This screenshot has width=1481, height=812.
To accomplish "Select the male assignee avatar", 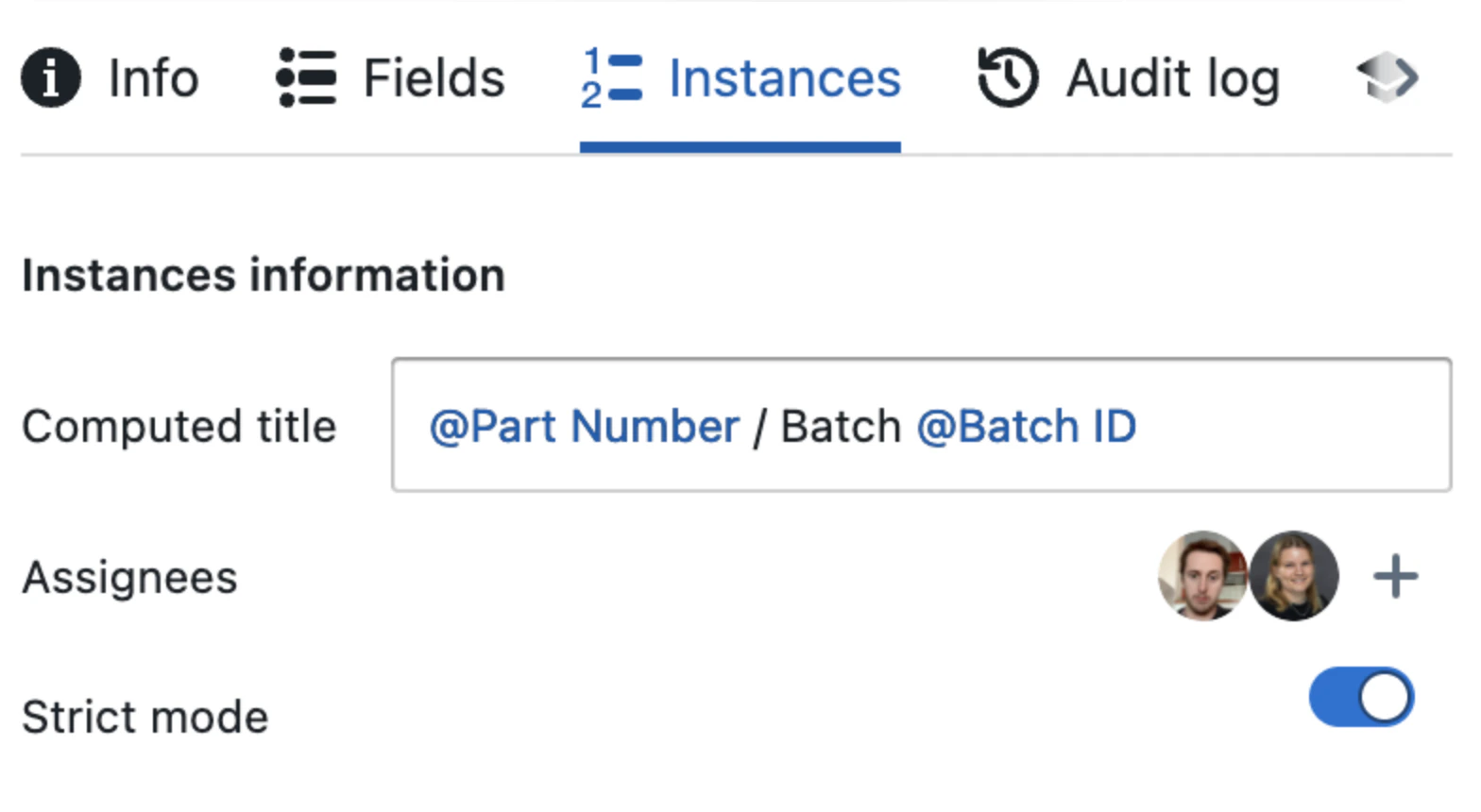I will coord(1202,575).
